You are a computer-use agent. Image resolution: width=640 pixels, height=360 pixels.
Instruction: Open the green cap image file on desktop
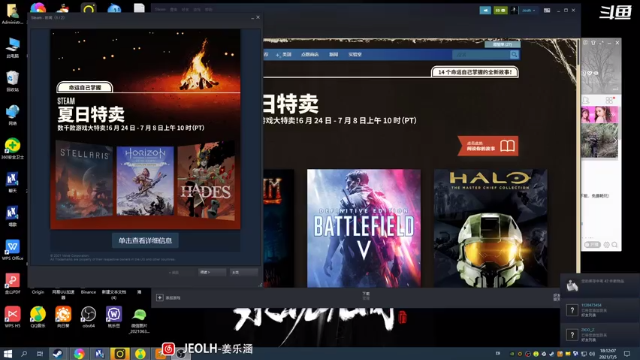click(139, 320)
